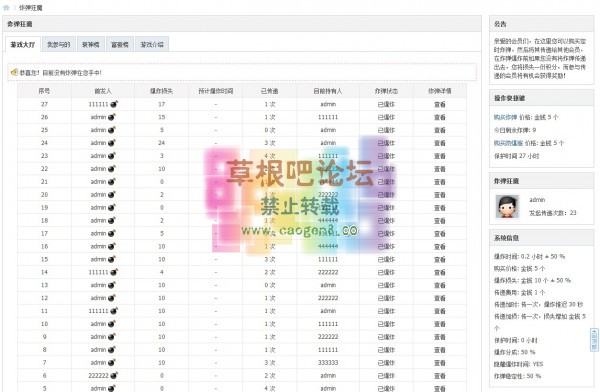Click the loss value 17 in row 27
Screen dimensions: 600x392
click(x=161, y=104)
